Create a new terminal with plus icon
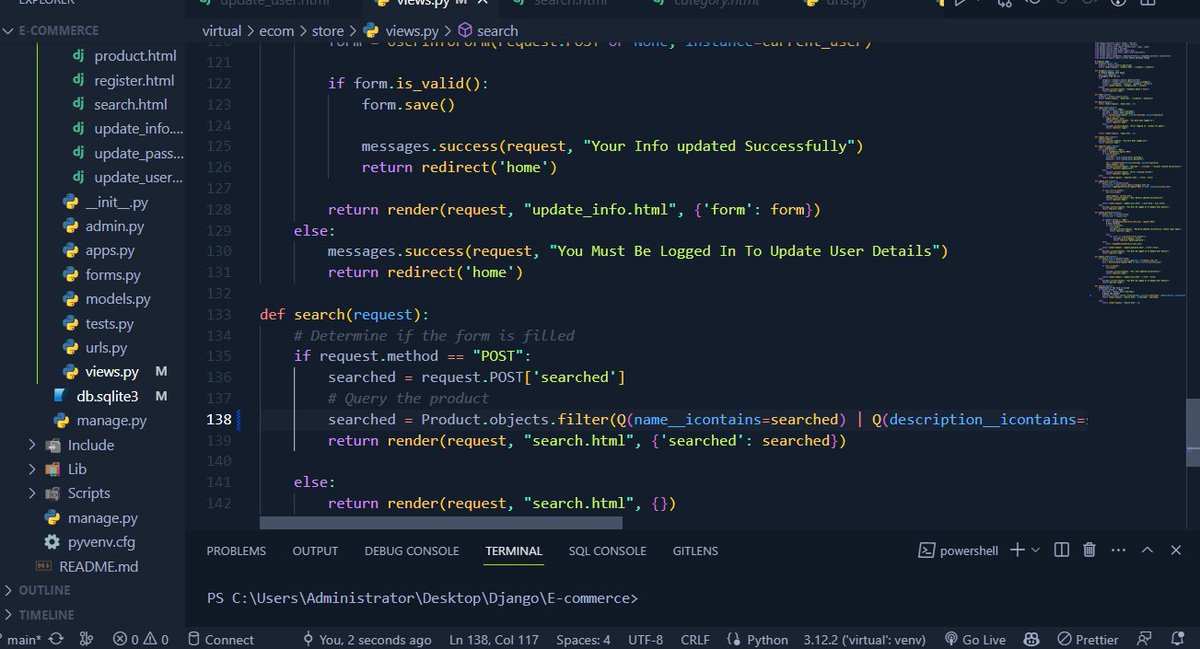The image size is (1200, 649). click(x=1017, y=550)
